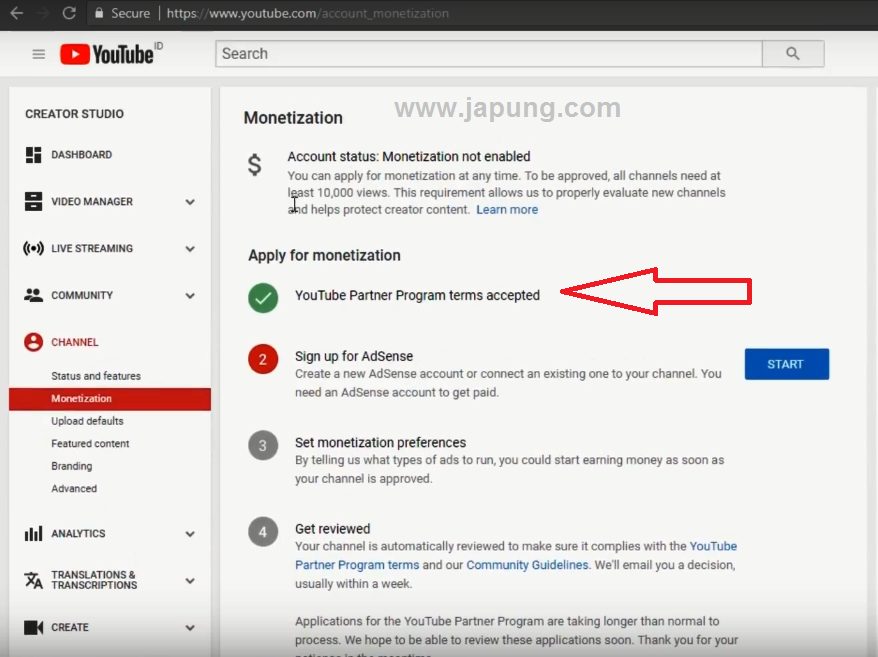
Task: Click the grey step 4 circle
Action: pyautogui.click(x=263, y=532)
